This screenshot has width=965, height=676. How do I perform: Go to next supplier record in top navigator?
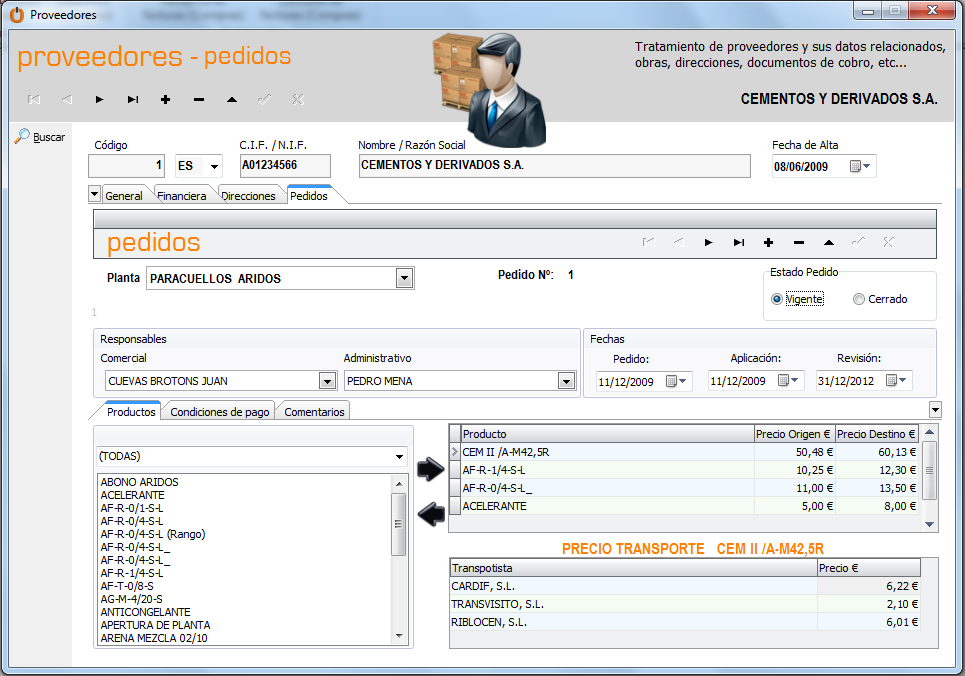pyautogui.click(x=99, y=99)
